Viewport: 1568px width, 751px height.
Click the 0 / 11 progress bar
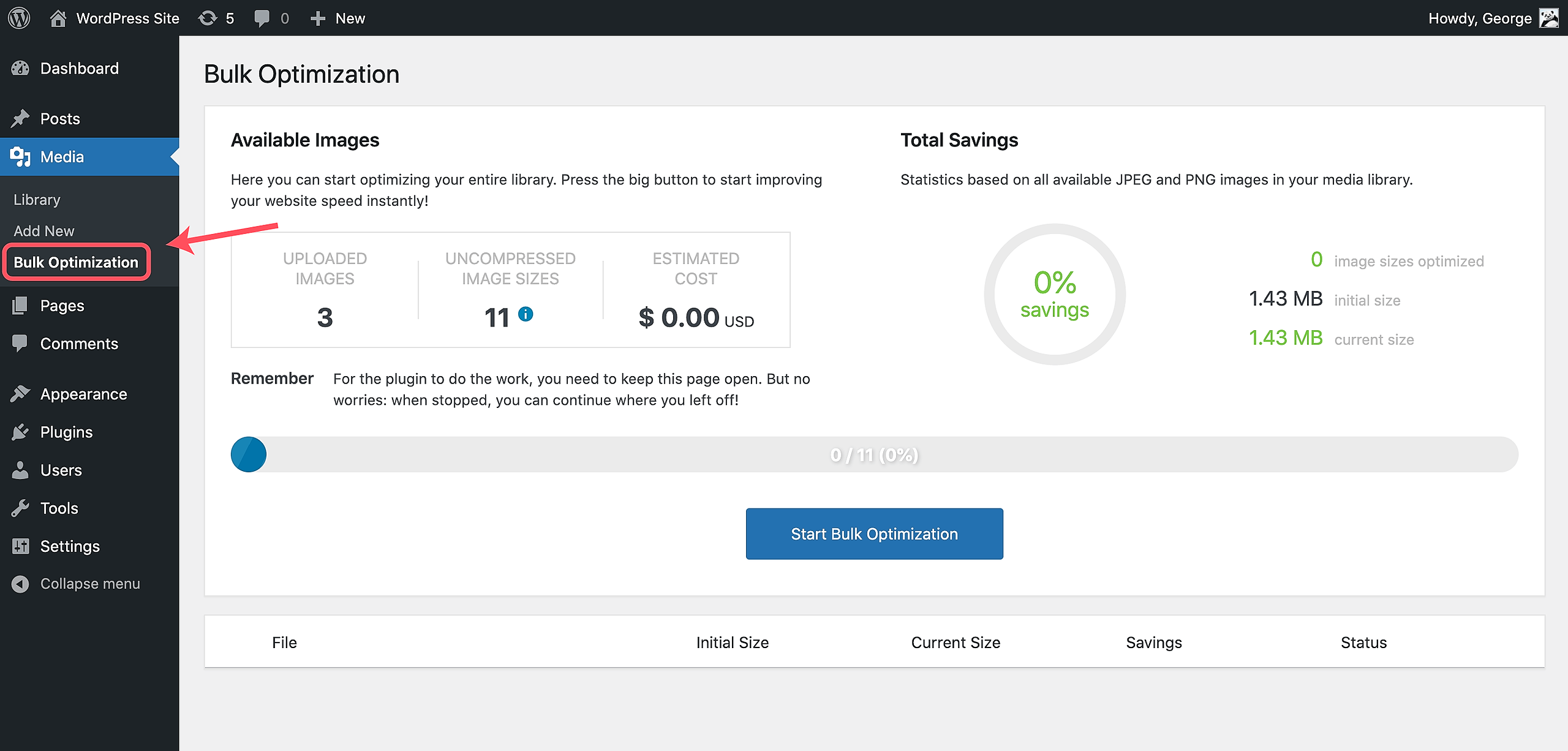pyautogui.click(x=874, y=455)
